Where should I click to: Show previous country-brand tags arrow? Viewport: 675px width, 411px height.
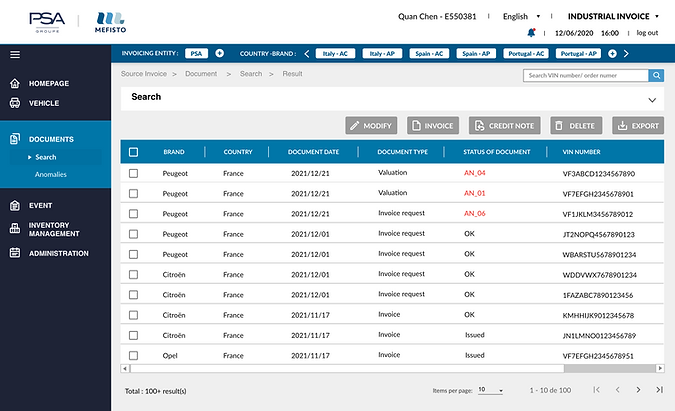pos(307,53)
